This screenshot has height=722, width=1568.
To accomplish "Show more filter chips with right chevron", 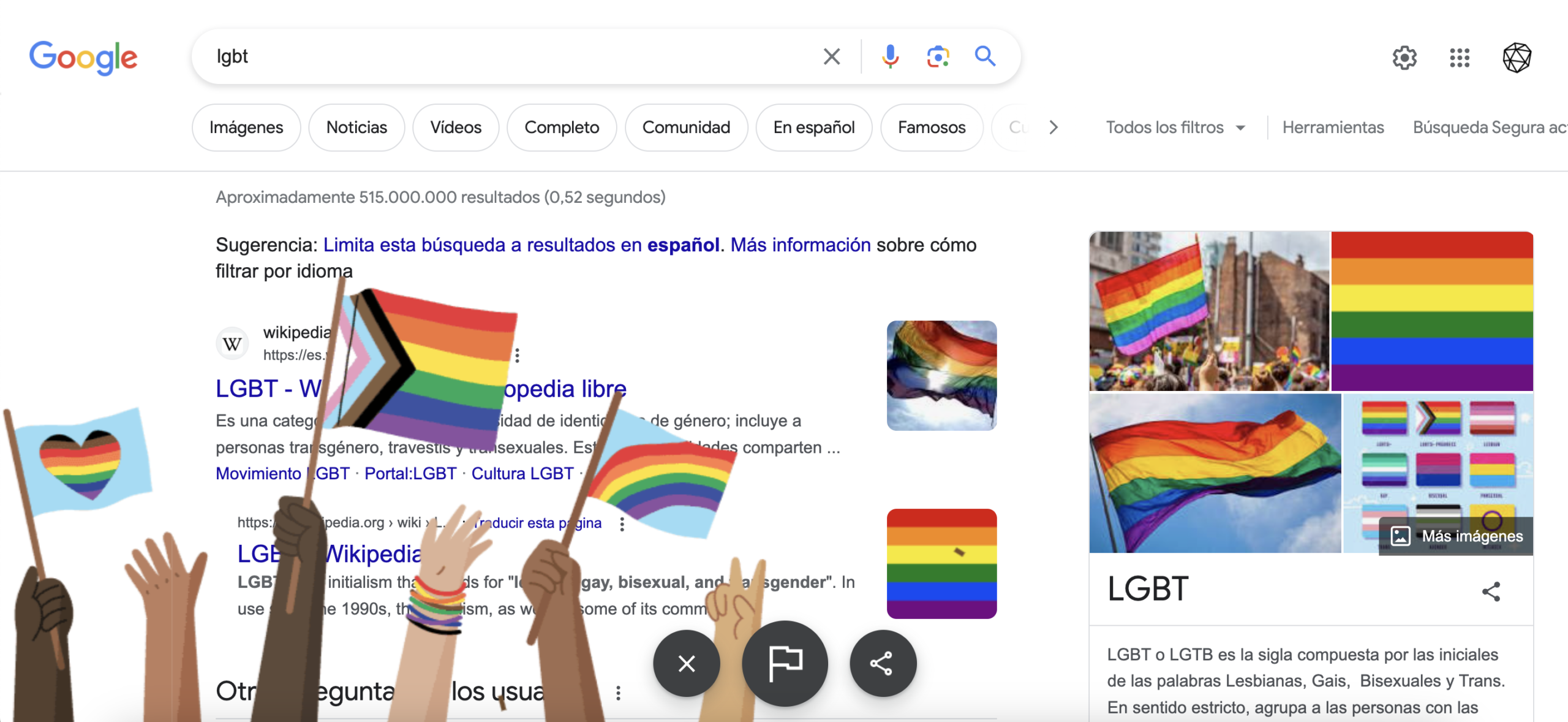I will [x=1053, y=127].
